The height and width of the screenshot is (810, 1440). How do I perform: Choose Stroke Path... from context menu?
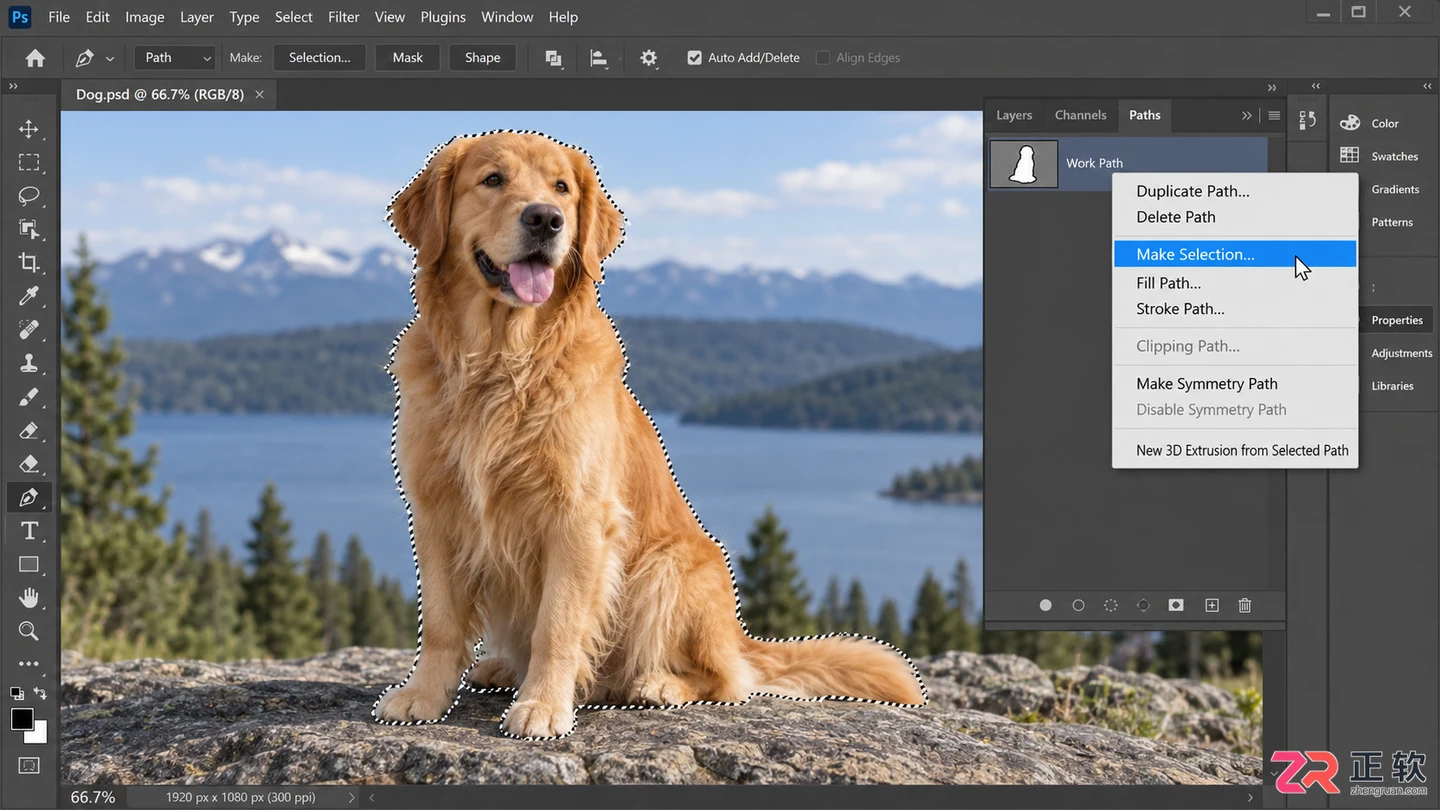(1235, 309)
